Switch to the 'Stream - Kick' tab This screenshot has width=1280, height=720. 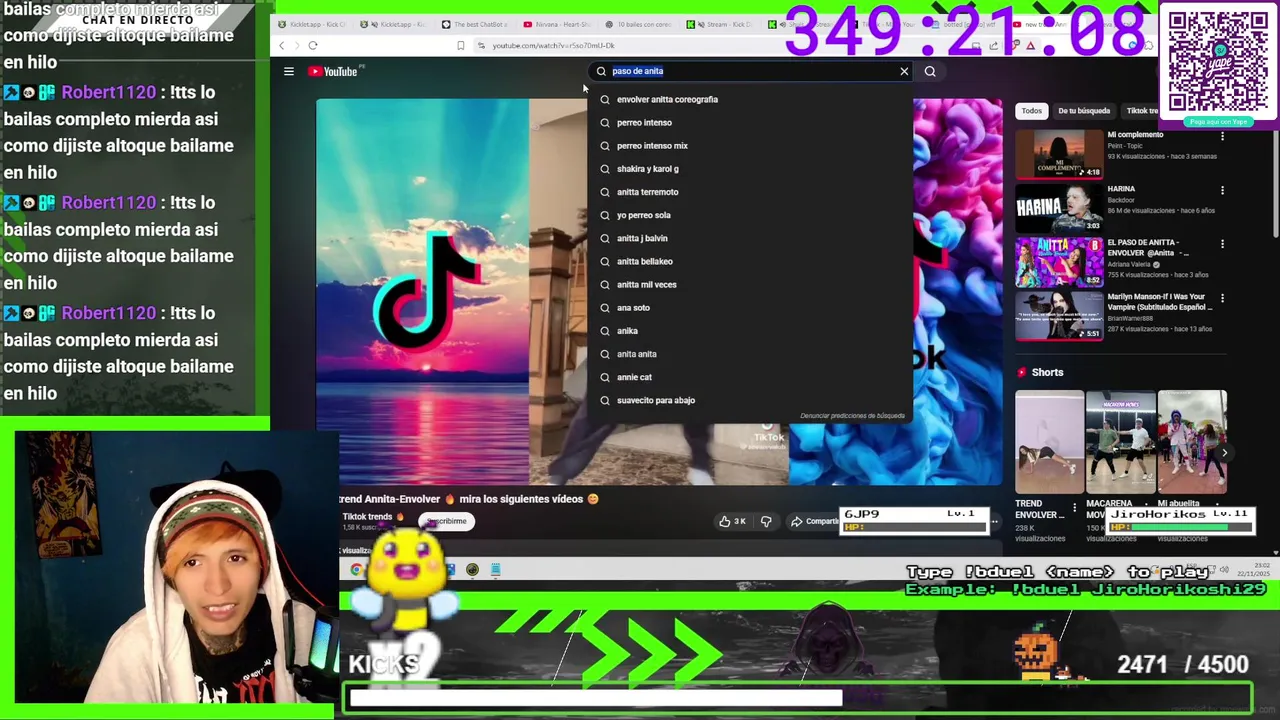[x=720, y=24]
